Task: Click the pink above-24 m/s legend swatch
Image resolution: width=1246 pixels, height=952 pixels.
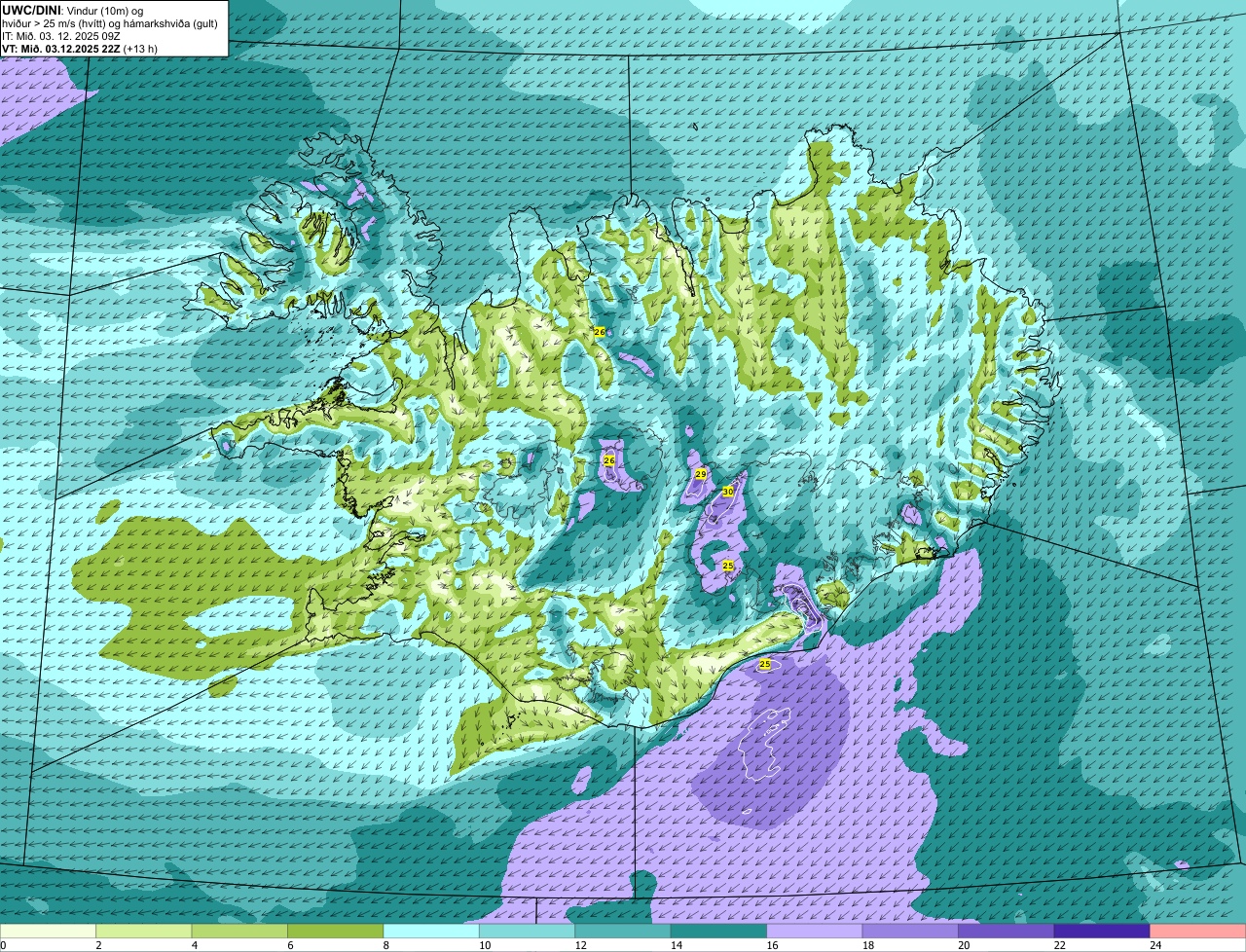Action: pos(1198,932)
